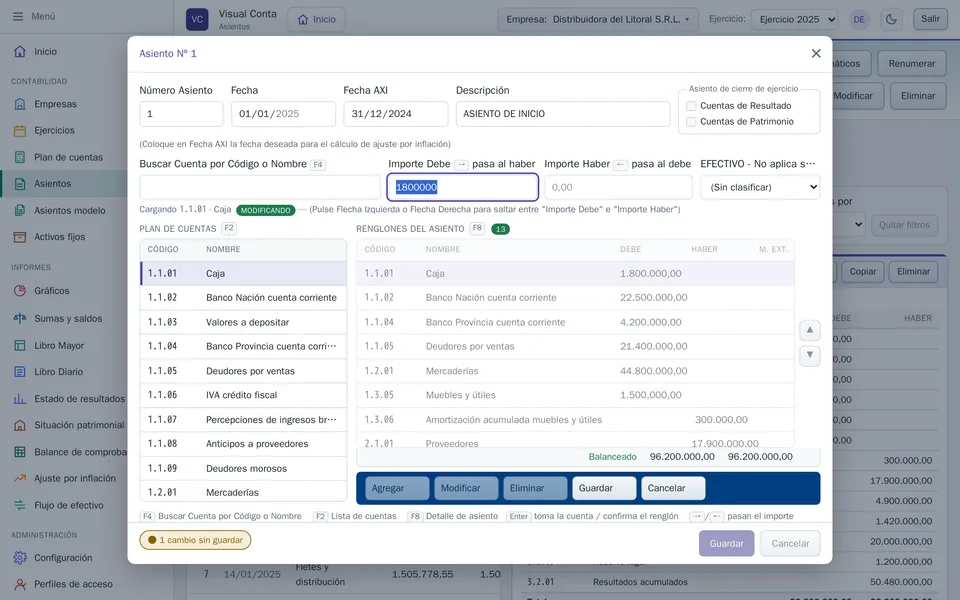Click the Descripción field with ASIENTO DE INICIO

563,114
